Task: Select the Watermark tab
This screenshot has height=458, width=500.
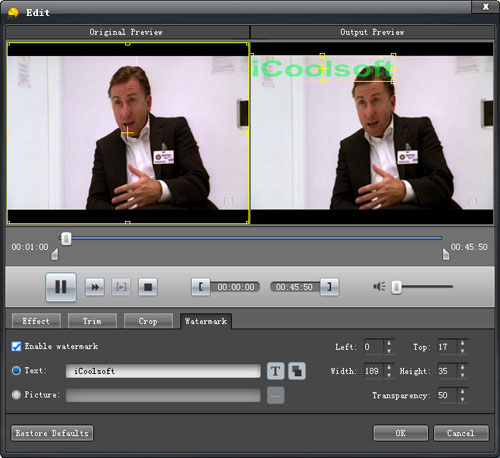Action: [x=206, y=321]
